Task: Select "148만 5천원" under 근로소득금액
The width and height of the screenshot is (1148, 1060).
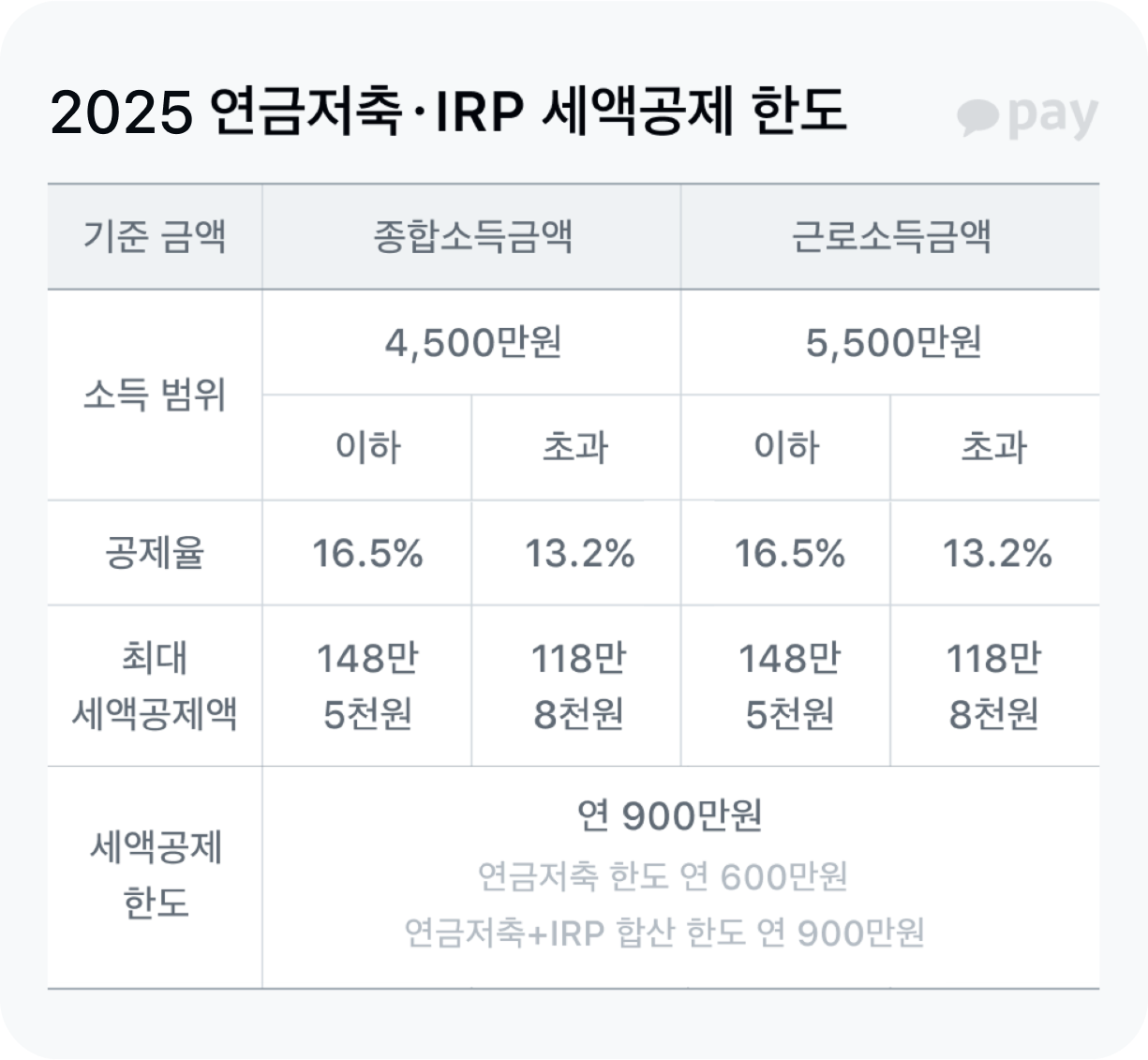Action: (x=788, y=686)
